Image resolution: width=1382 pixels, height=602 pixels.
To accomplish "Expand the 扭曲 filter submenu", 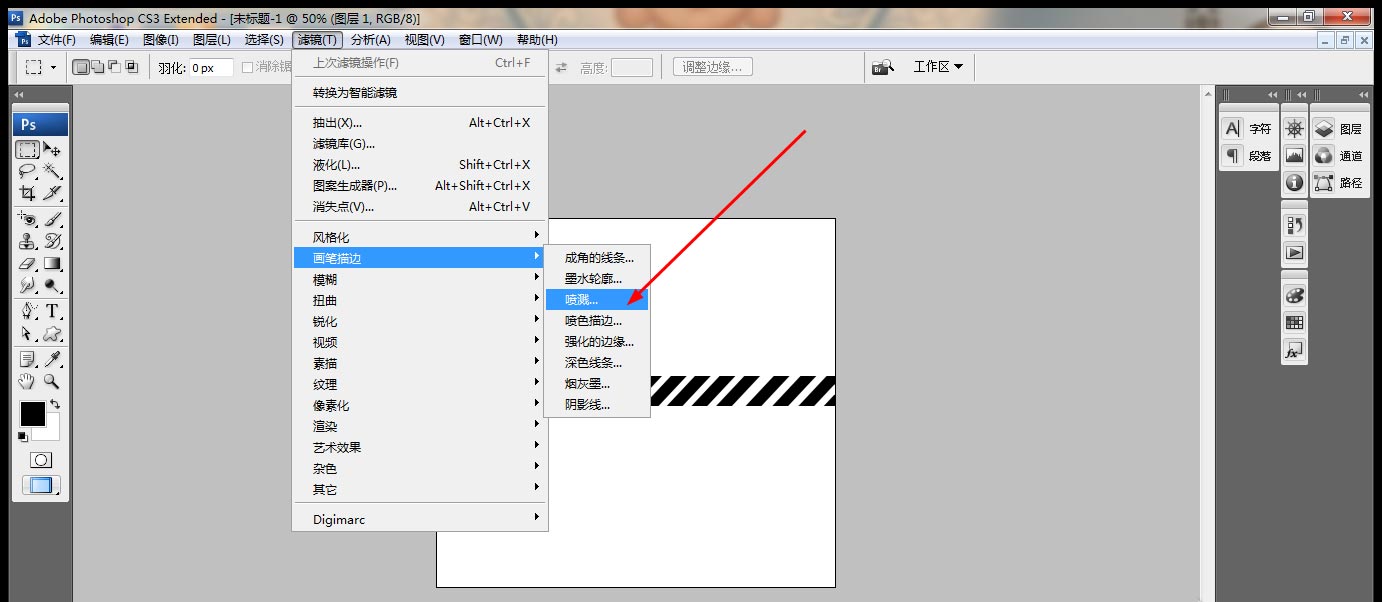I will pos(420,300).
